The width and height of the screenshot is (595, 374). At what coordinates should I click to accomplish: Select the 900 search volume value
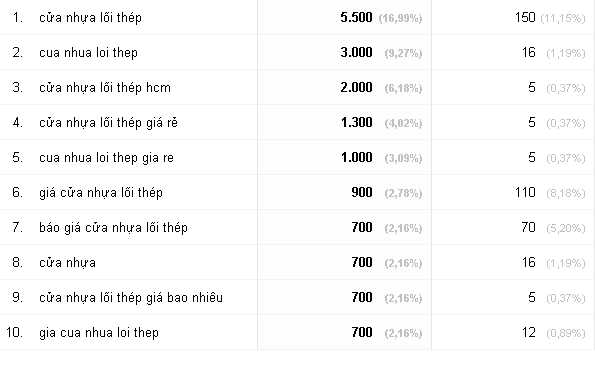pyautogui.click(x=362, y=192)
